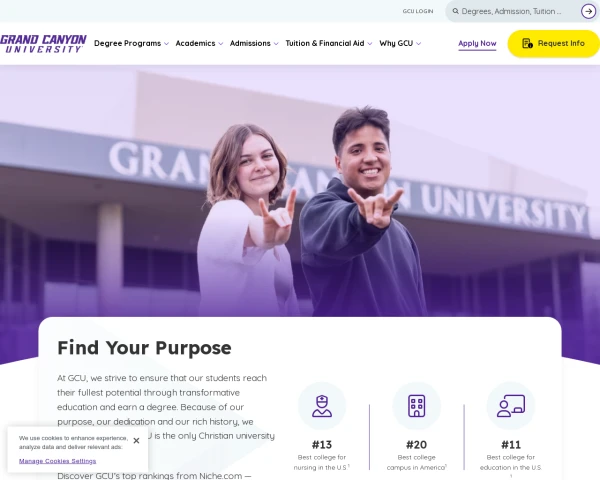600x480 pixels.
Task: Open the GCU Login link
Action: click(x=418, y=11)
